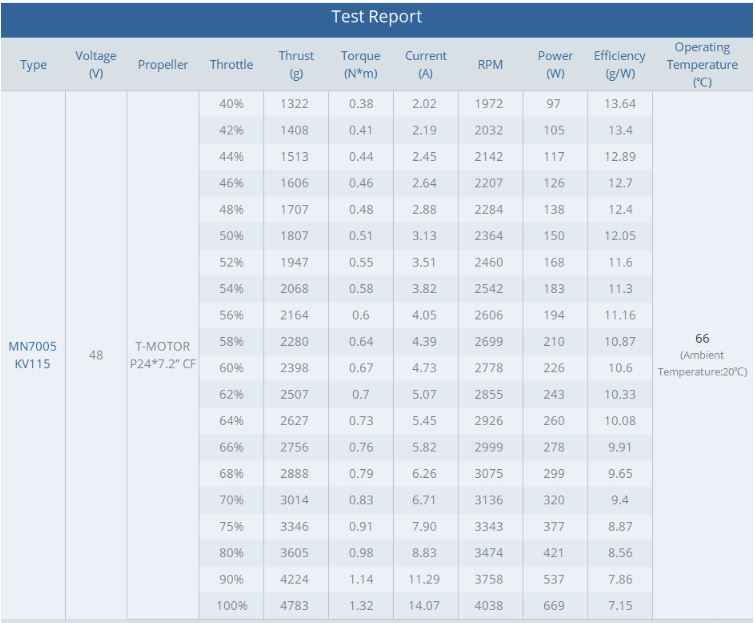Viewport: 755px width, 623px height.
Task: Open the MN7005 KV115 type link
Action: point(33,355)
